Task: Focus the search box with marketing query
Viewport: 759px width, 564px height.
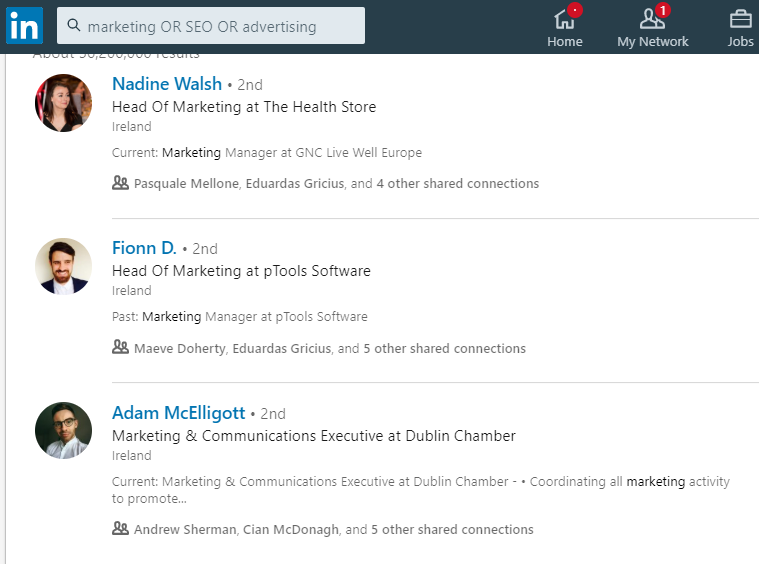Action: point(211,26)
